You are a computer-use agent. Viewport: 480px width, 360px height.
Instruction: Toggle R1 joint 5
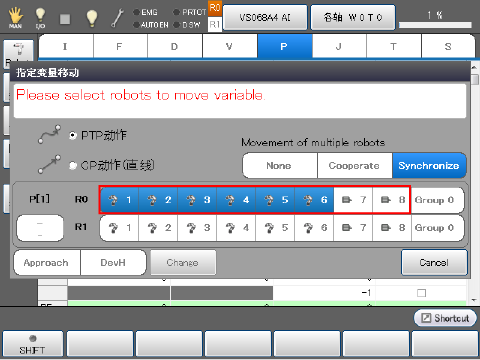point(275,228)
